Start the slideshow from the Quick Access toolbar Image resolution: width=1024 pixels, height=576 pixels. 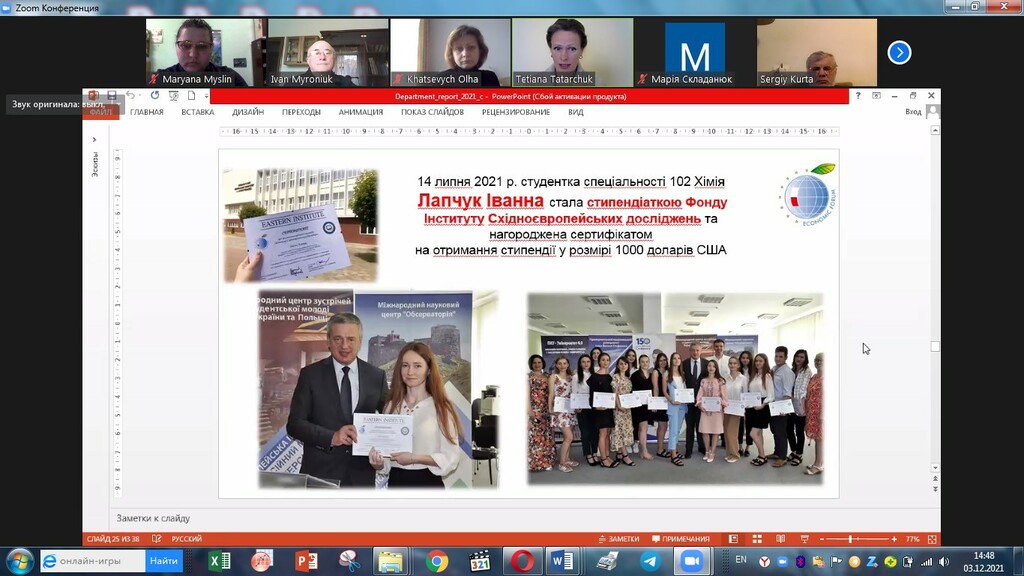[173, 96]
